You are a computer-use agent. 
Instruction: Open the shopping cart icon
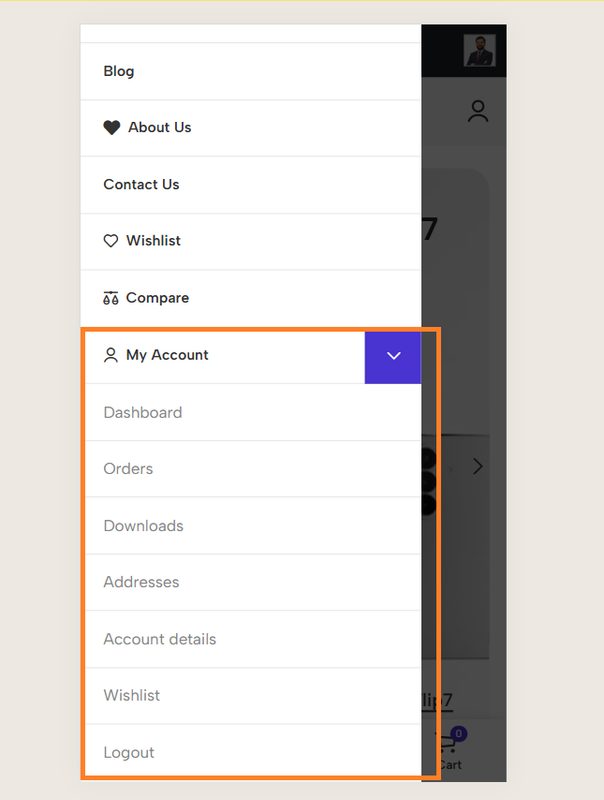pyautogui.click(x=447, y=743)
